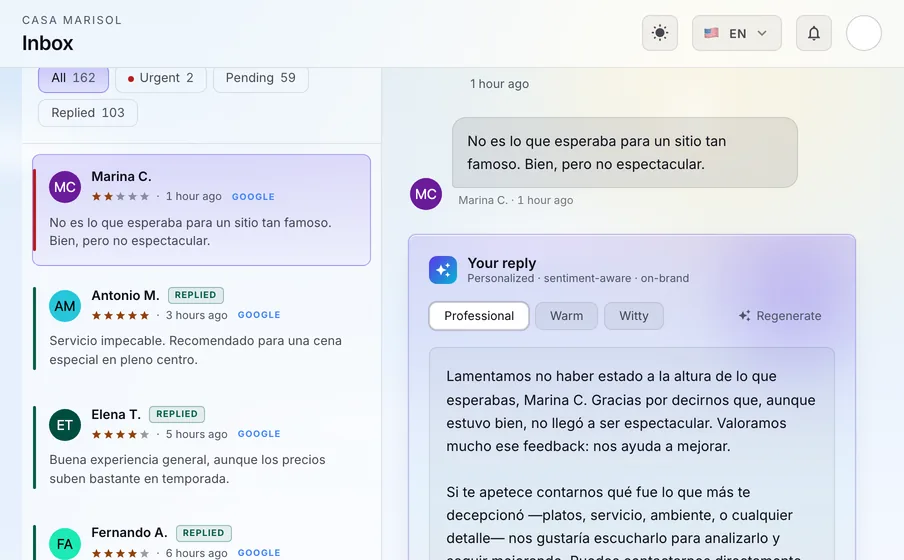Open the notifications bell
904x560 pixels.
pos(813,33)
